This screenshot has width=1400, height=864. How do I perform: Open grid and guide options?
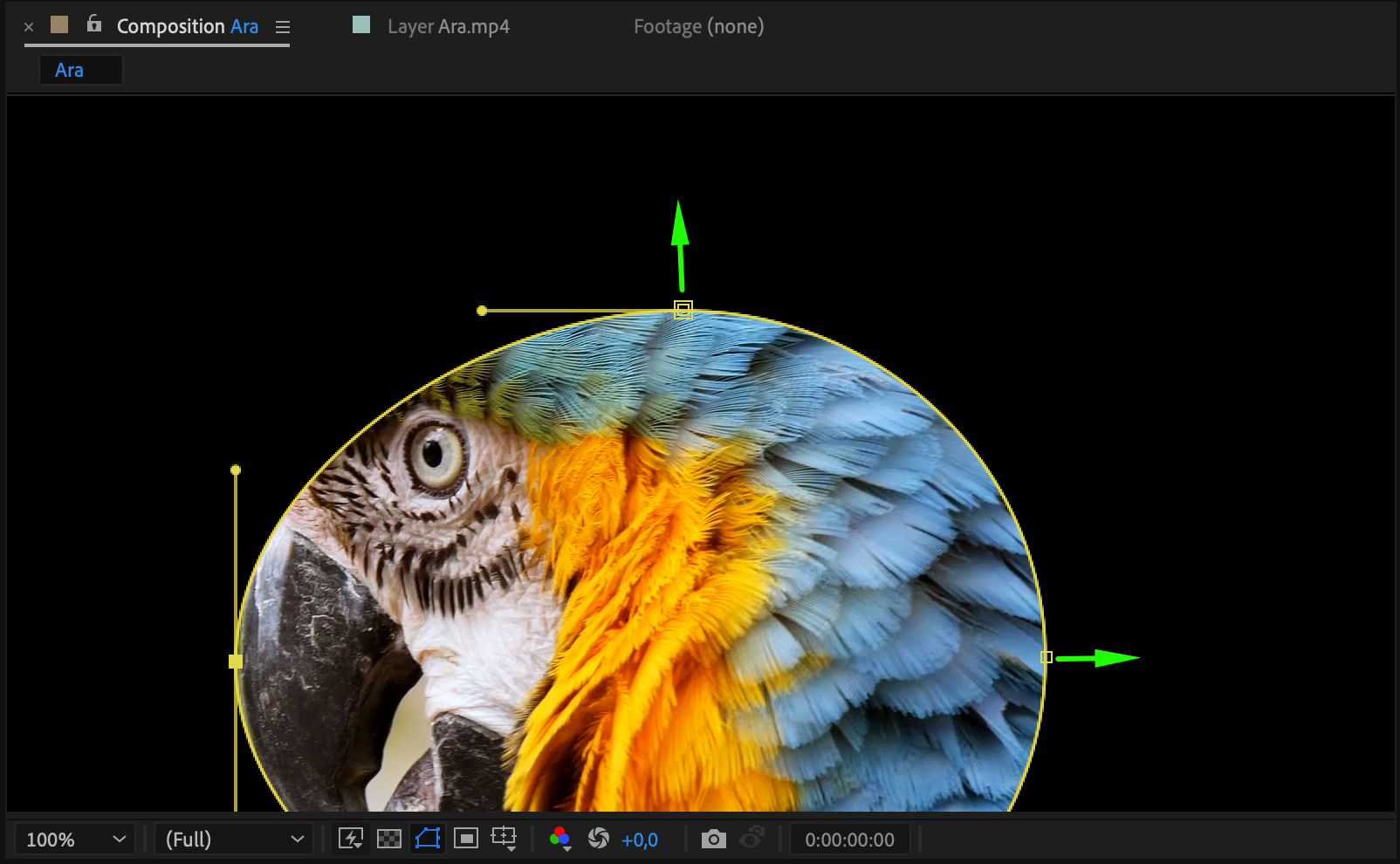point(504,839)
